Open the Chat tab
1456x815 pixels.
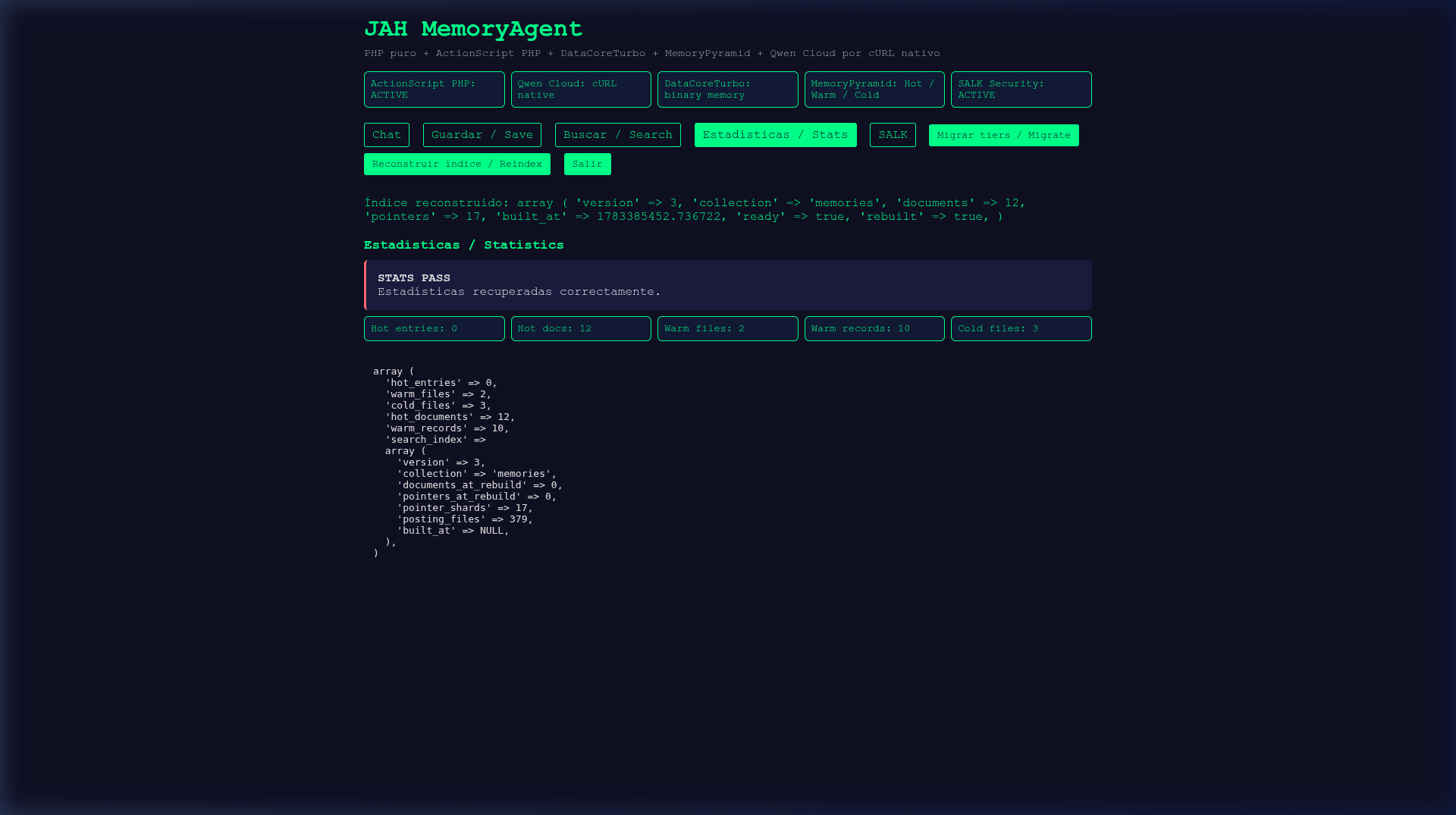(386, 135)
